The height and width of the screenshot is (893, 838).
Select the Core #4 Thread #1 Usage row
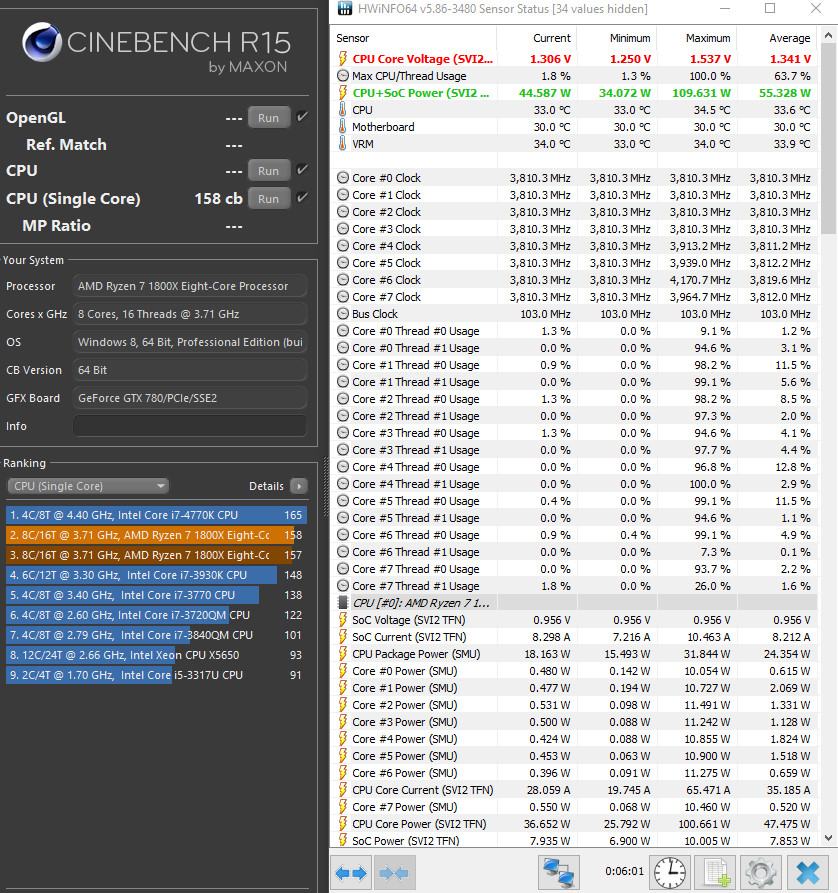click(574, 484)
